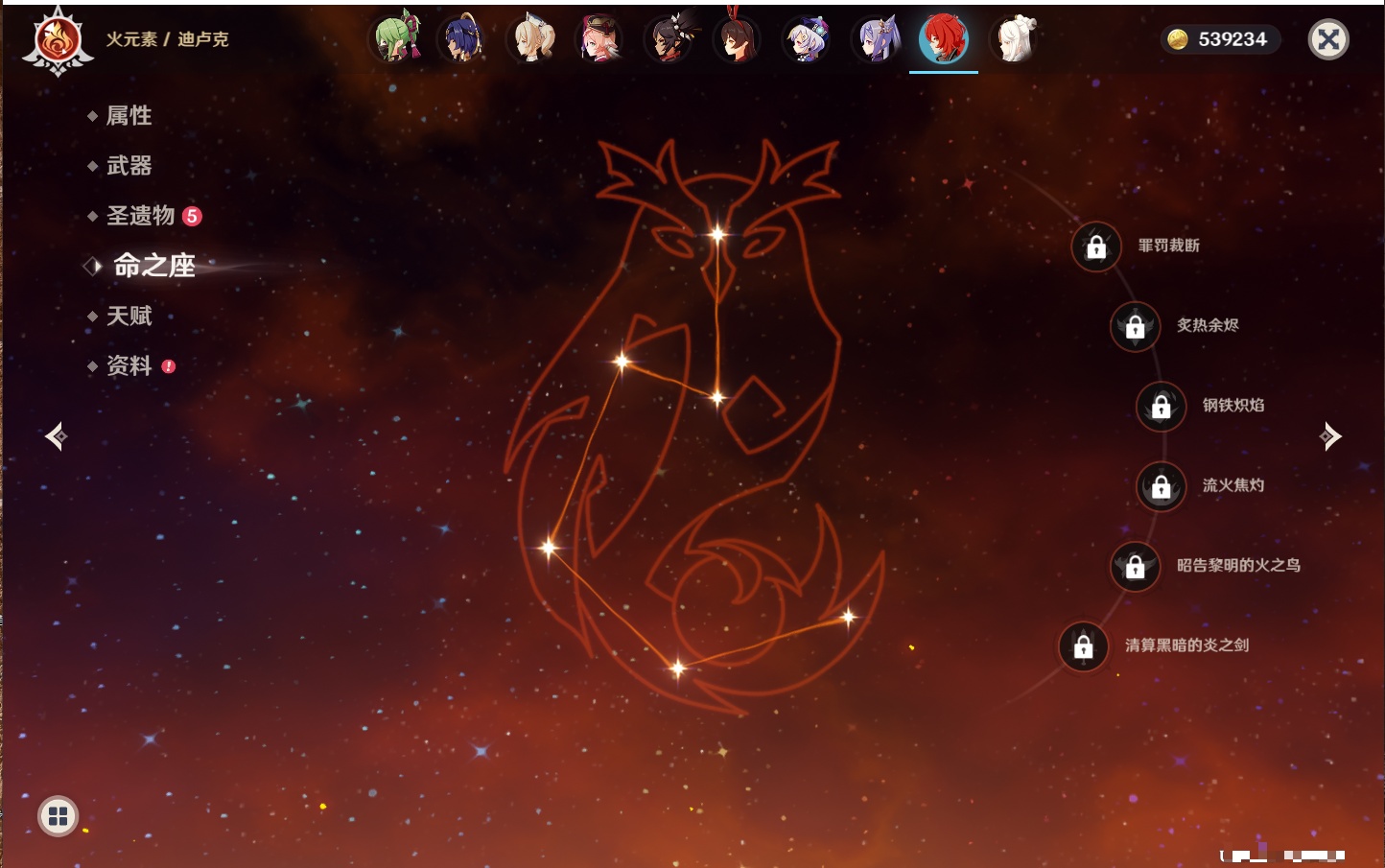The width and height of the screenshot is (1385, 868).
Task: Pick the pink-haired character wearing goggles
Action: click(600, 39)
